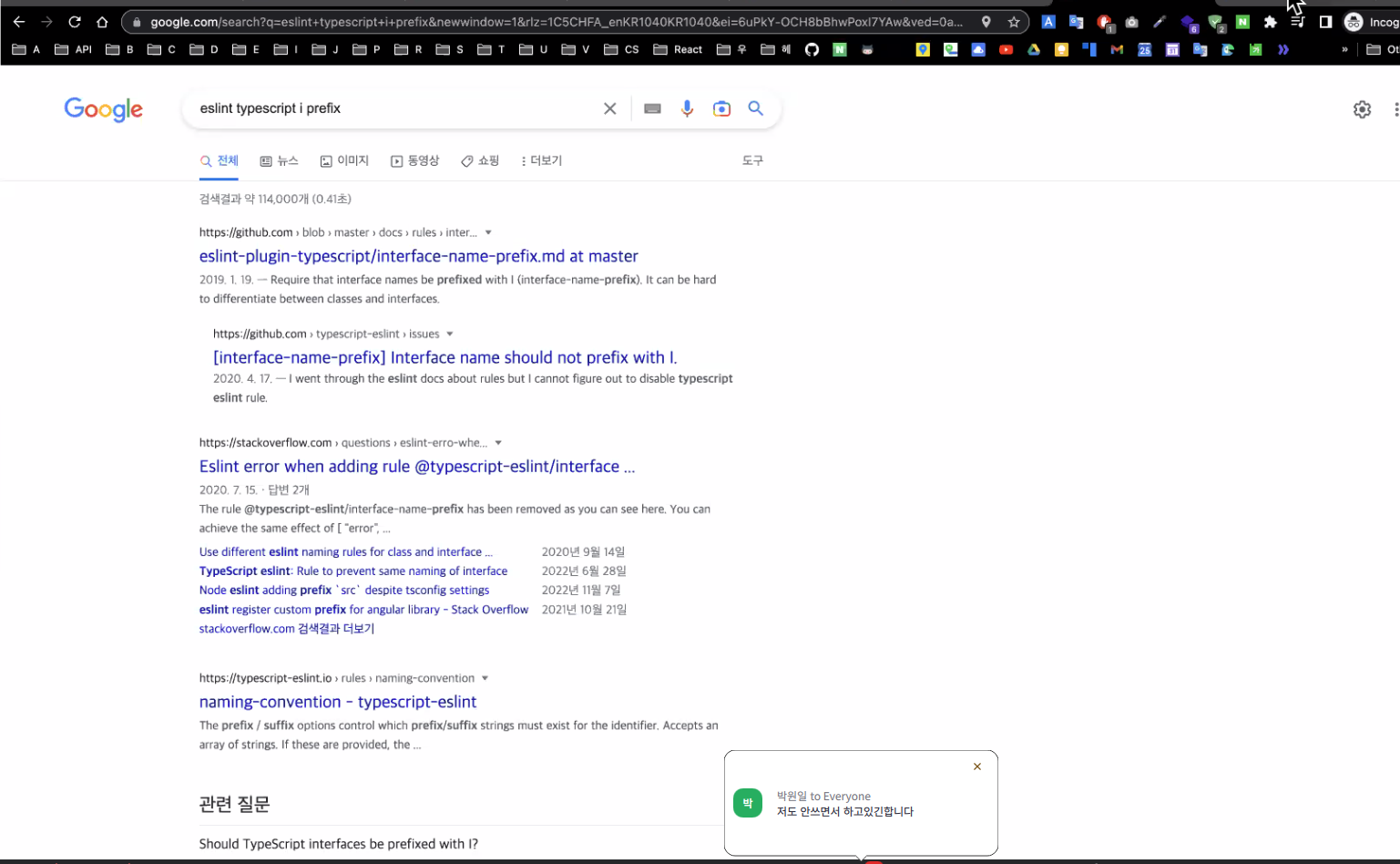The height and width of the screenshot is (864, 1400).
Task: Open 'Use different eslint naming rules' sublink
Action: pos(346,552)
